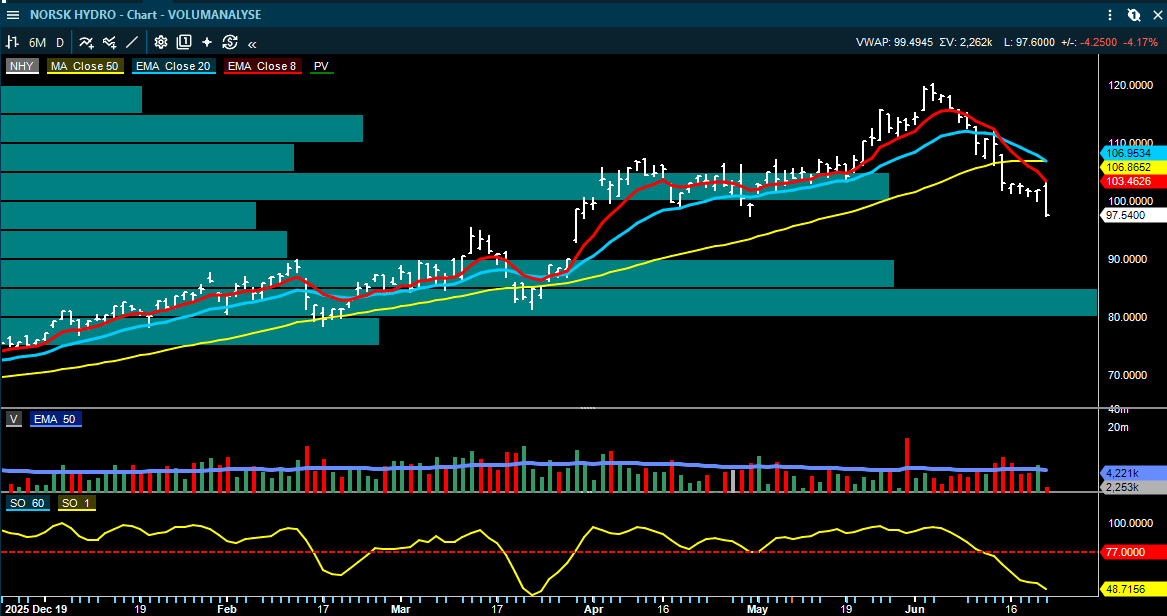Click the 70.0000 price axis label

[1131, 376]
